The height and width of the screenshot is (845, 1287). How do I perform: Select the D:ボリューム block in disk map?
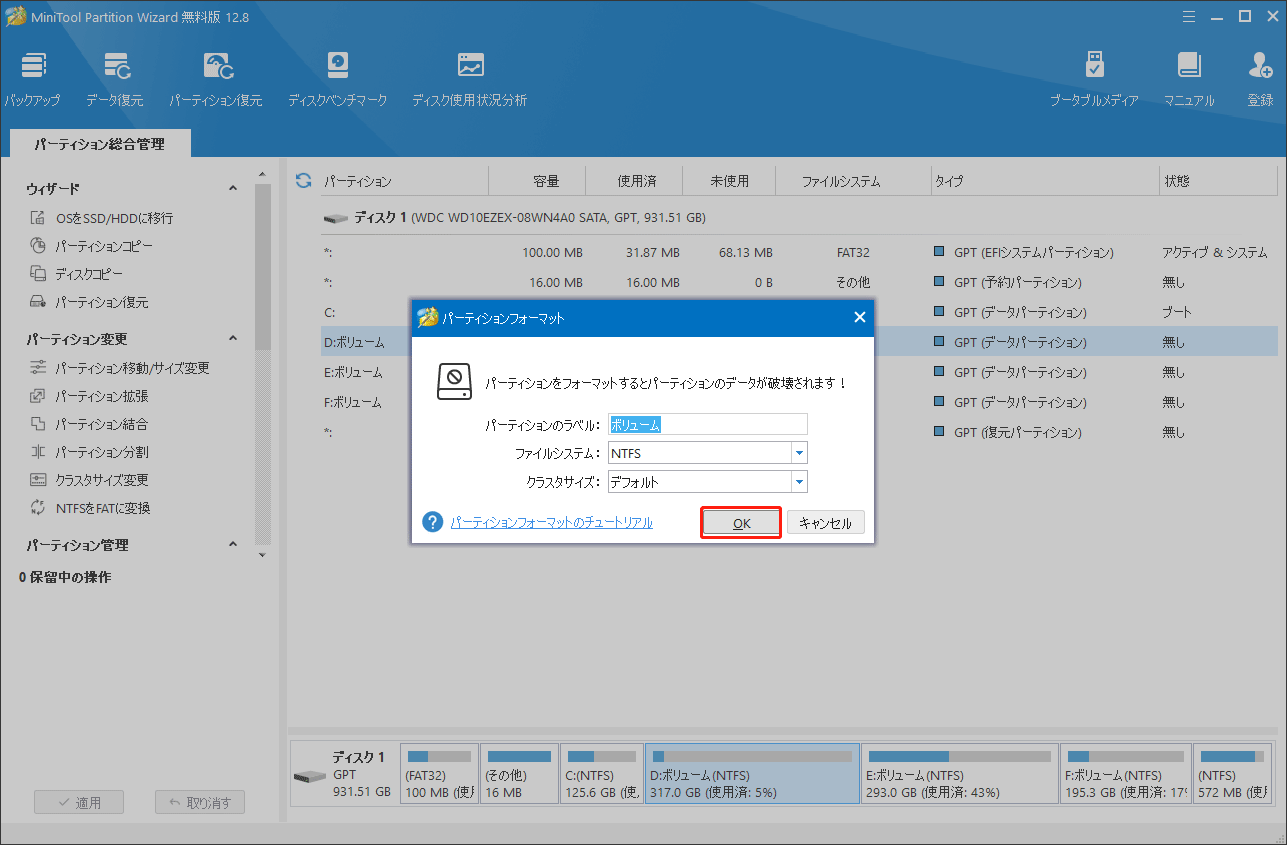(752, 774)
